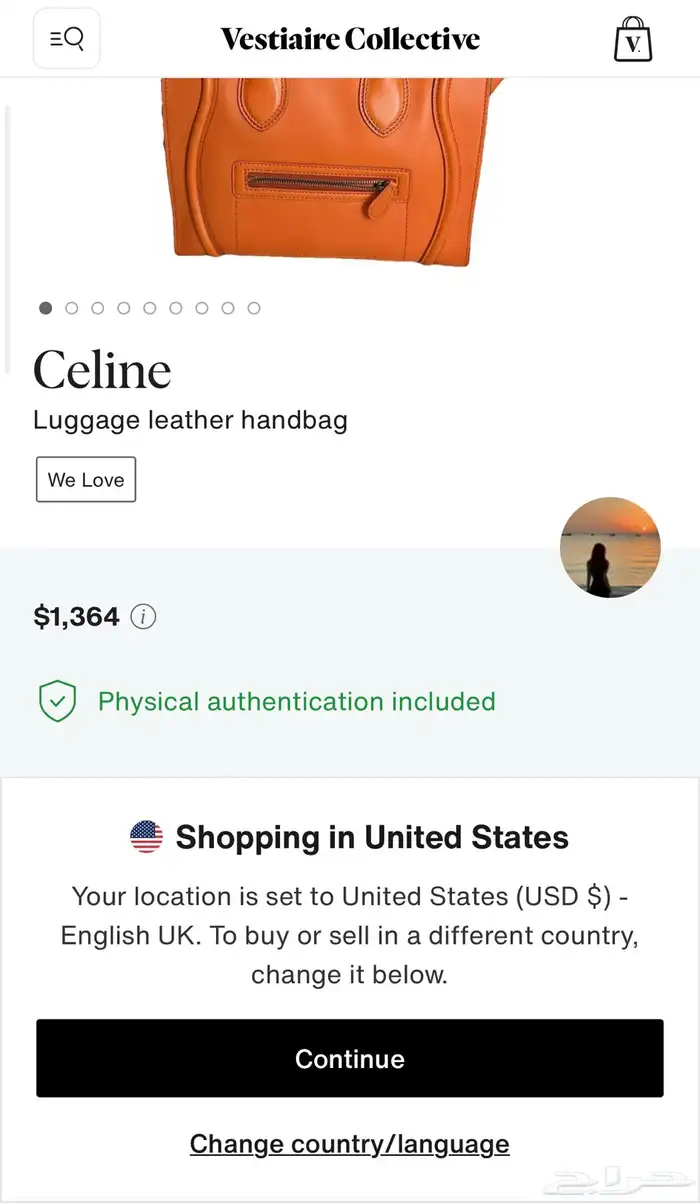Select the last carousel image dot

pyautogui.click(x=254, y=308)
